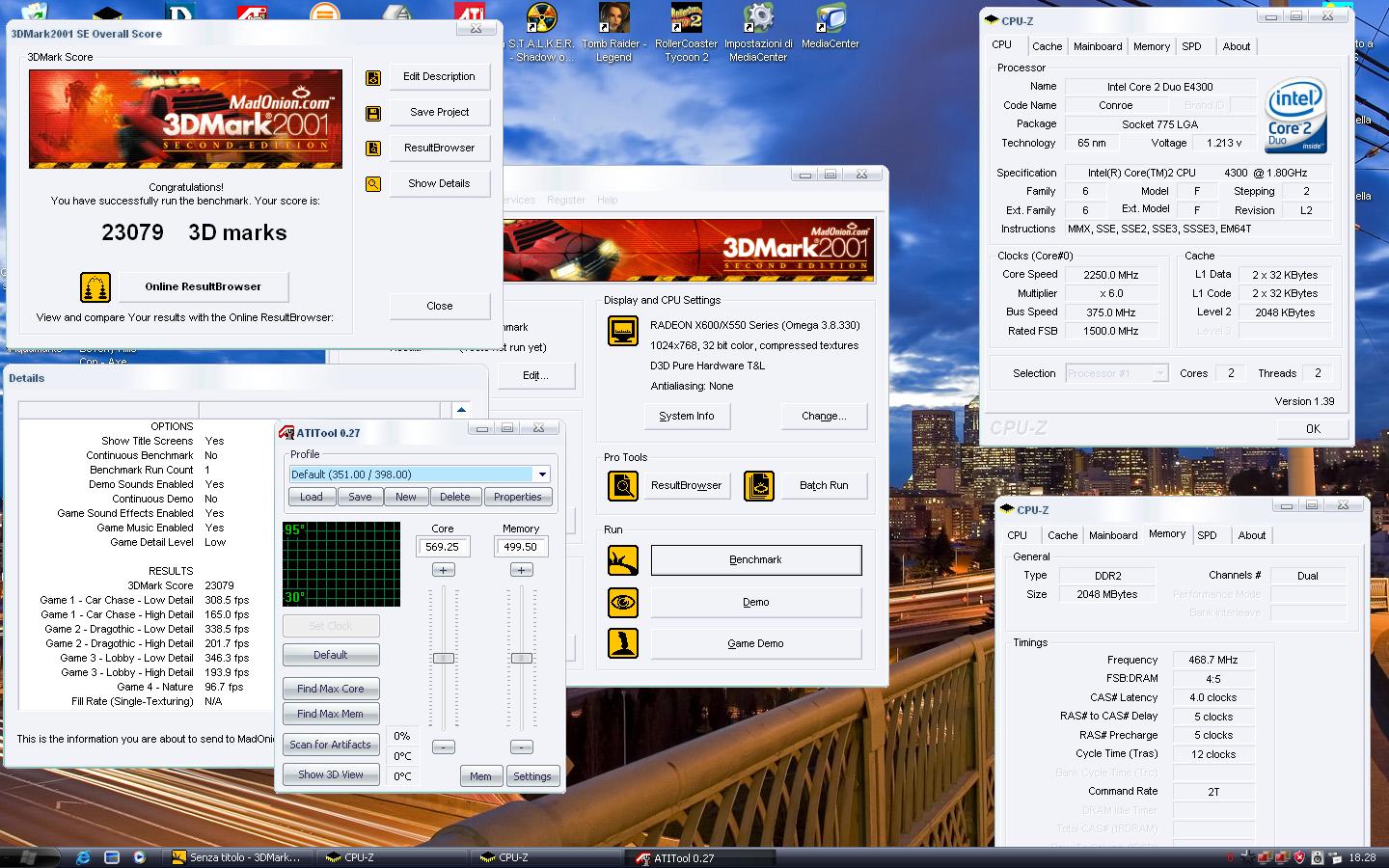The height and width of the screenshot is (868, 1389).
Task: Click the monitor icon in Display and CPU Settings
Action: 623,331
